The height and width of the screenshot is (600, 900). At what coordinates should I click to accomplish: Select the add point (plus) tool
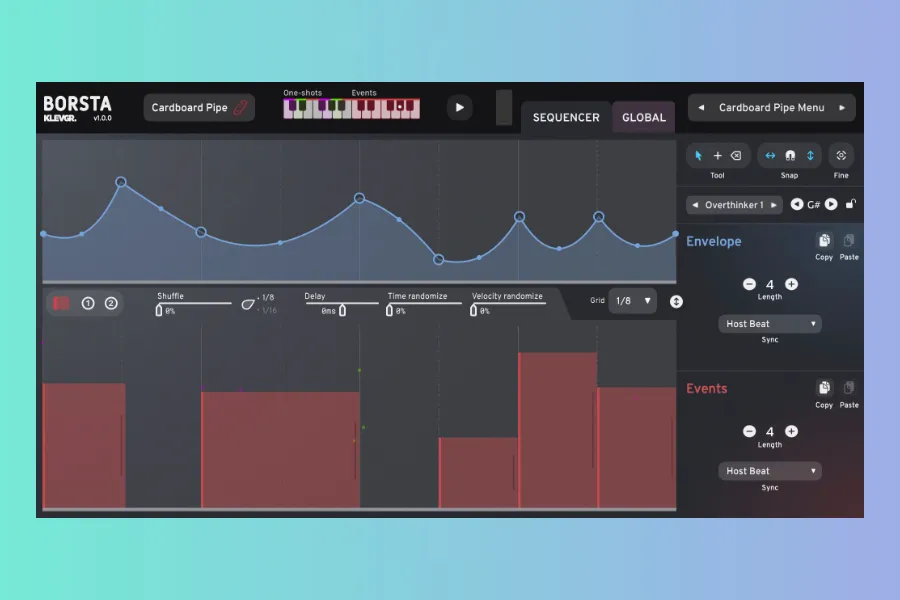[x=717, y=156]
